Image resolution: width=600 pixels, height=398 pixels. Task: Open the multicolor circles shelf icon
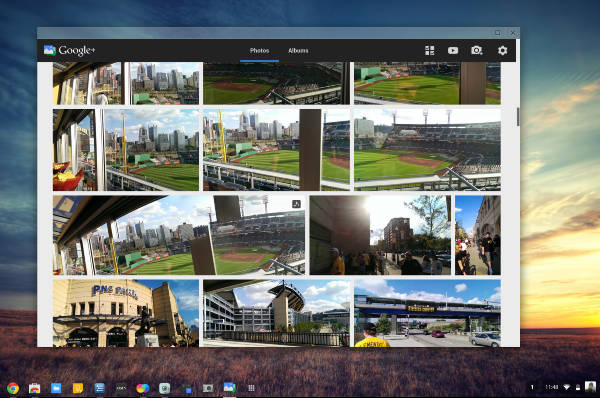coord(143,388)
